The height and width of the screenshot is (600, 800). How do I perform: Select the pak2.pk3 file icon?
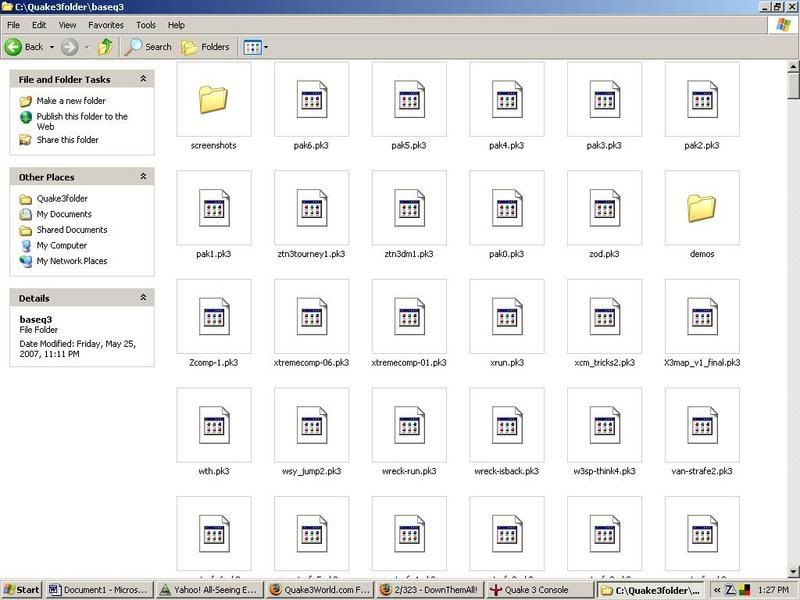pyautogui.click(x=702, y=99)
